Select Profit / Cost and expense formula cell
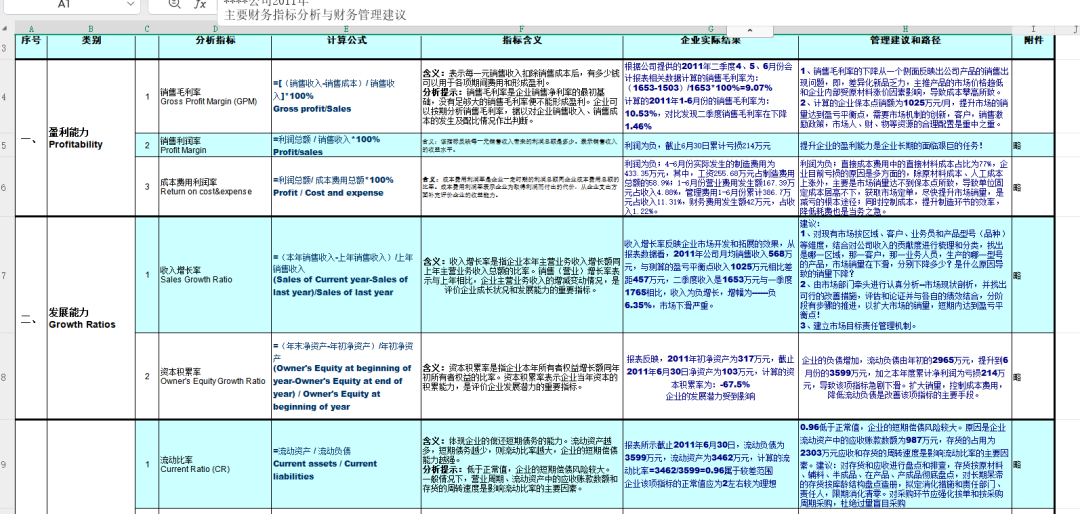 (x=346, y=187)
